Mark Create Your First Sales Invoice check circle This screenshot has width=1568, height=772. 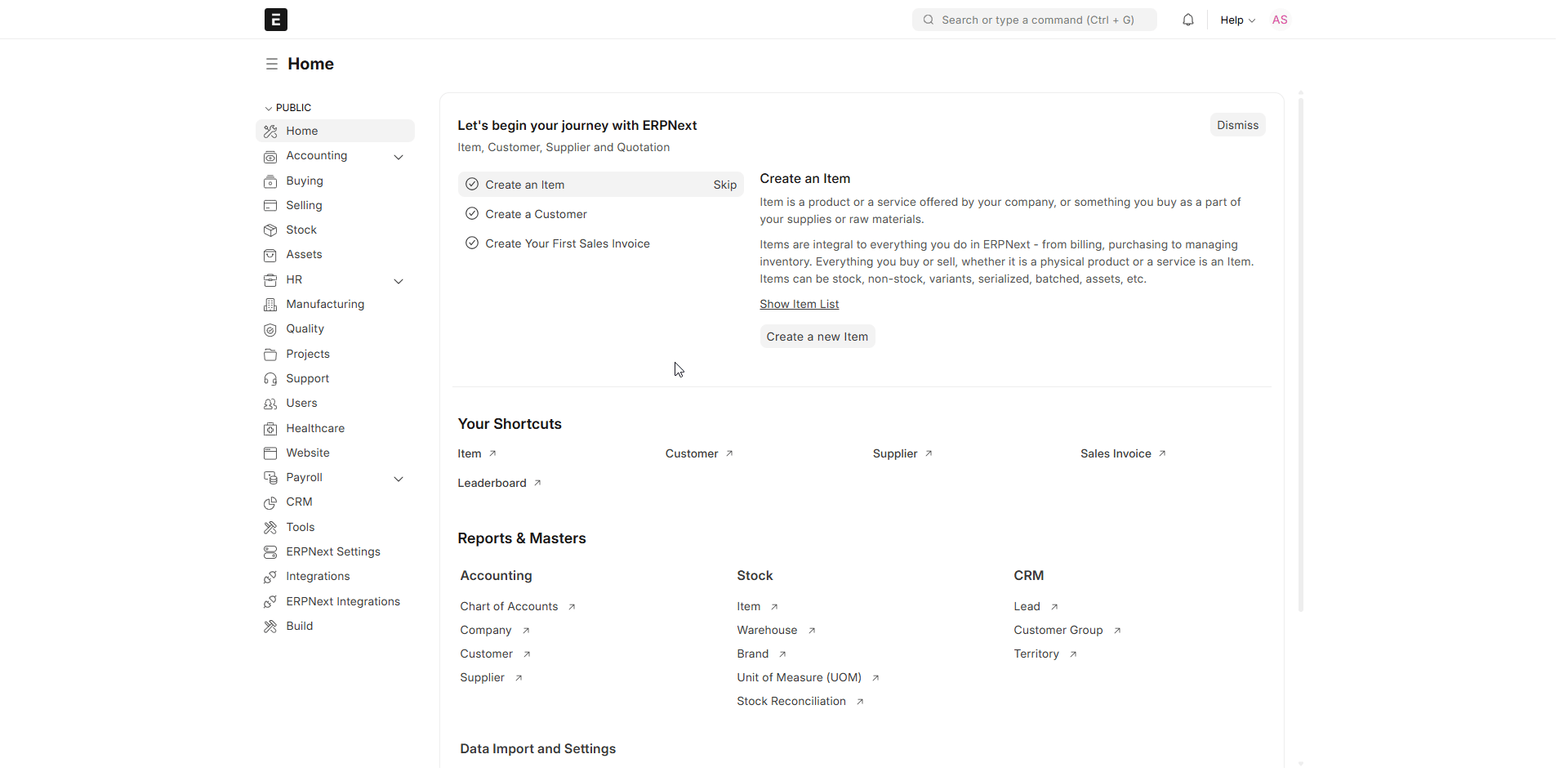click(472, 243)
